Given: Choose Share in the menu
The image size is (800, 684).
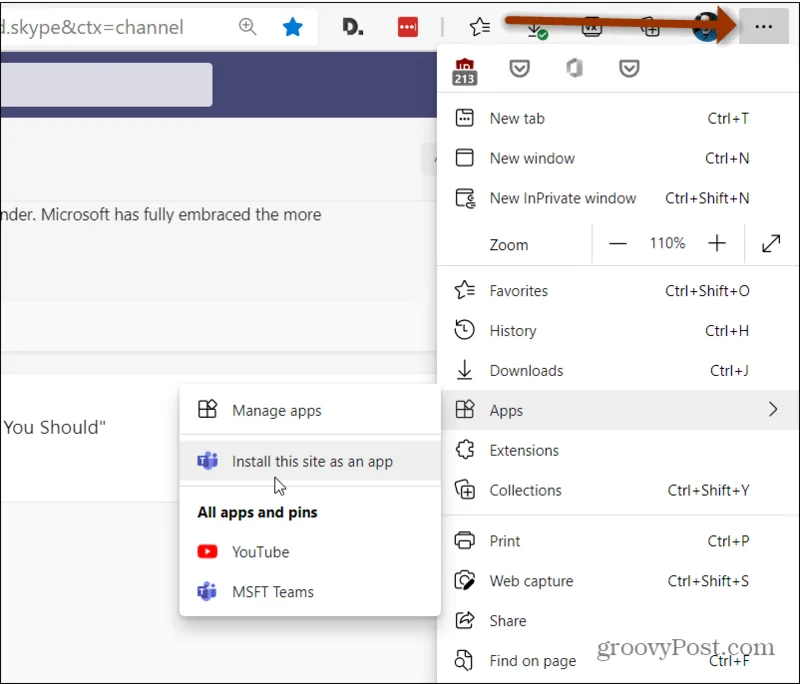Looking at the screenshot, I should [618, 620].
